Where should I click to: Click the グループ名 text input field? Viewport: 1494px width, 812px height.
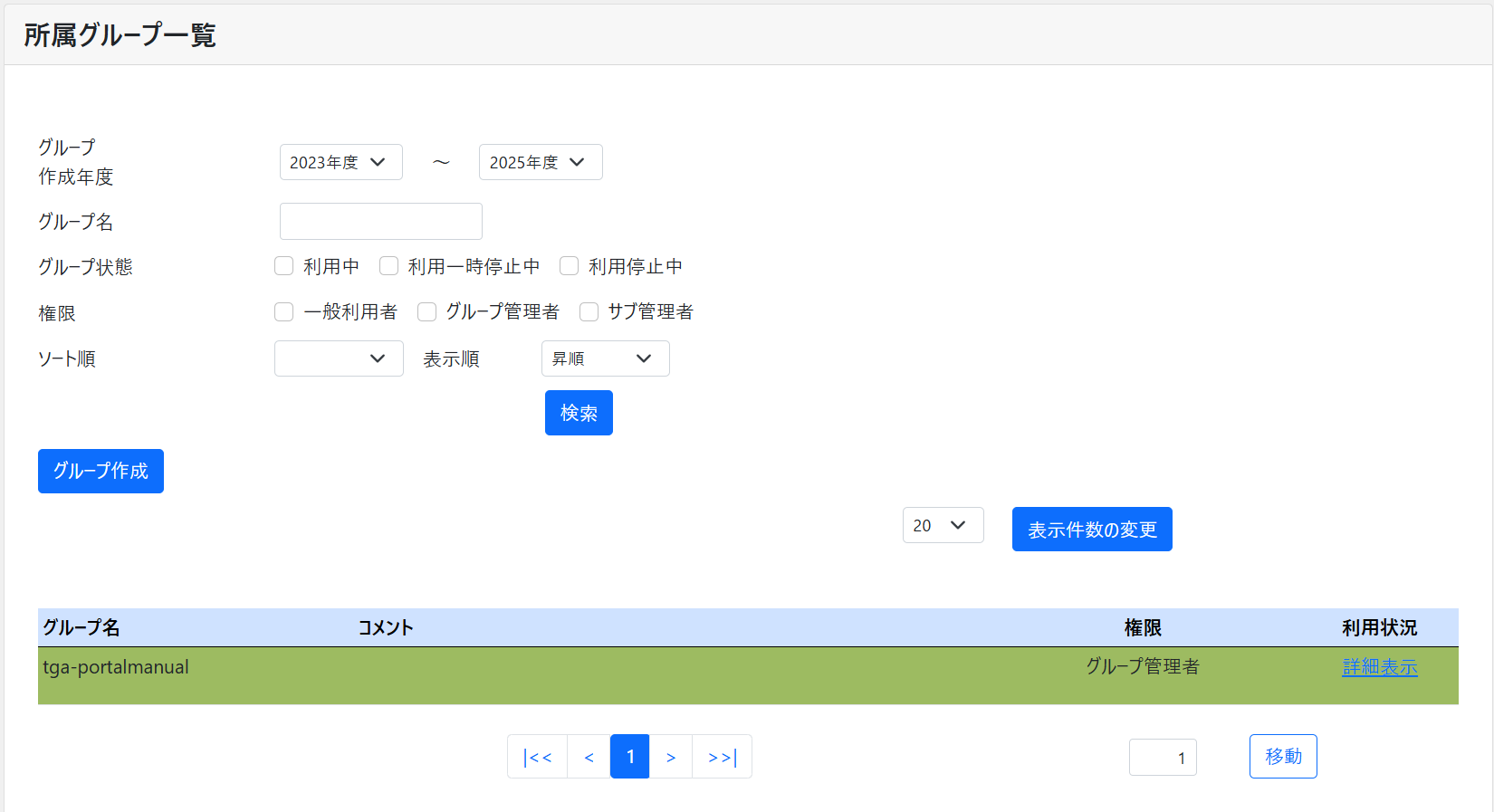381,221
